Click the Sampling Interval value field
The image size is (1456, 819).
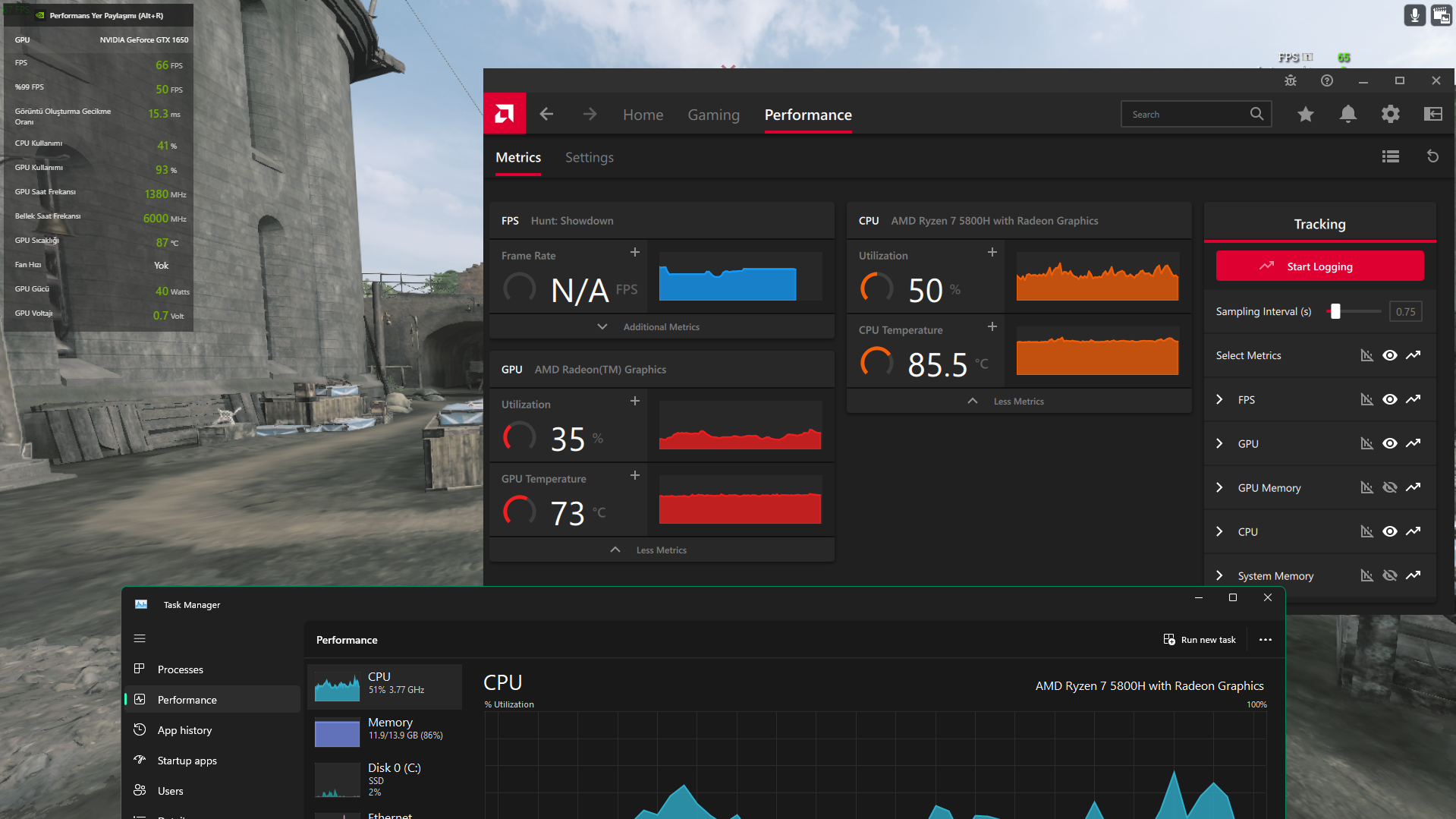pyautogui.click(x=1405, y=311)
